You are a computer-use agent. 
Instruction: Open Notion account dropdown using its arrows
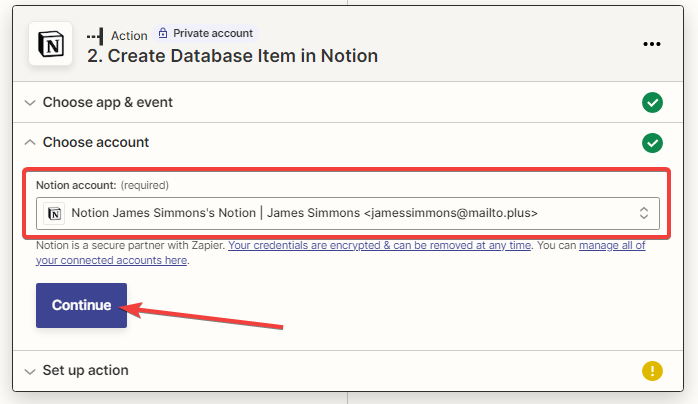tap(643, 213)
